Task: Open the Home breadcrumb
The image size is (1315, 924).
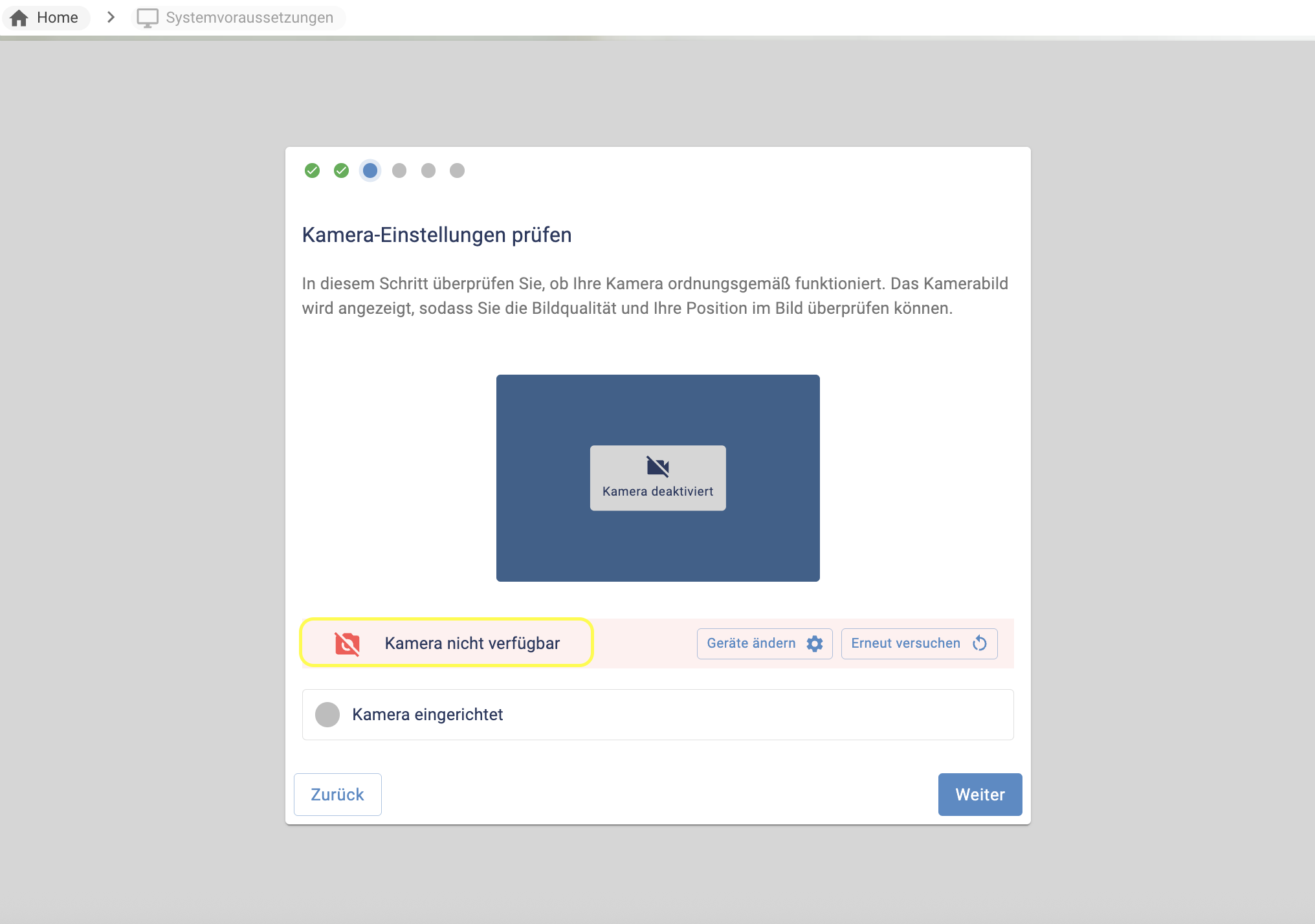Action: point(57,17)
